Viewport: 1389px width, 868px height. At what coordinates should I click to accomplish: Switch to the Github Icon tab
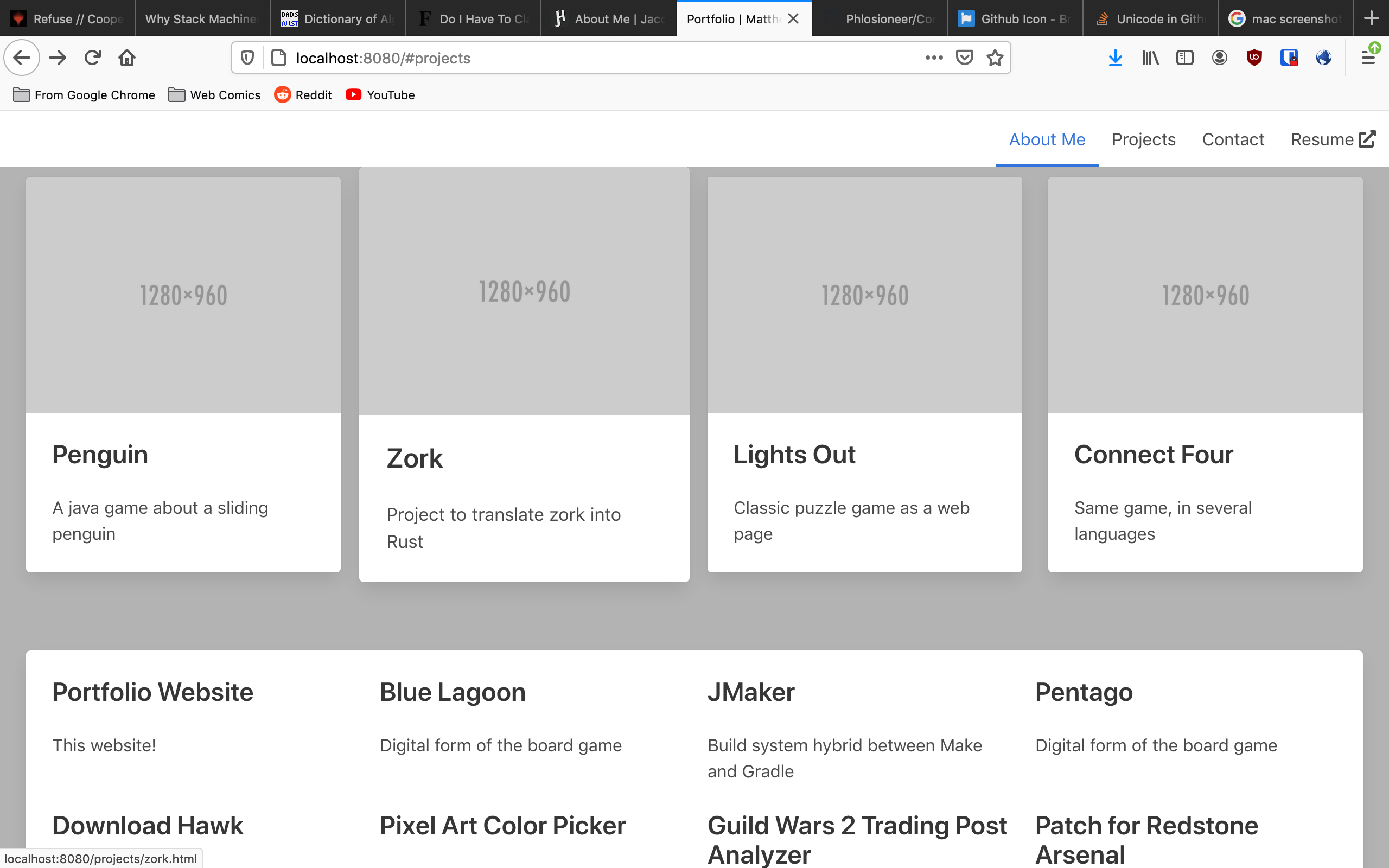(x=1015, y=18)
